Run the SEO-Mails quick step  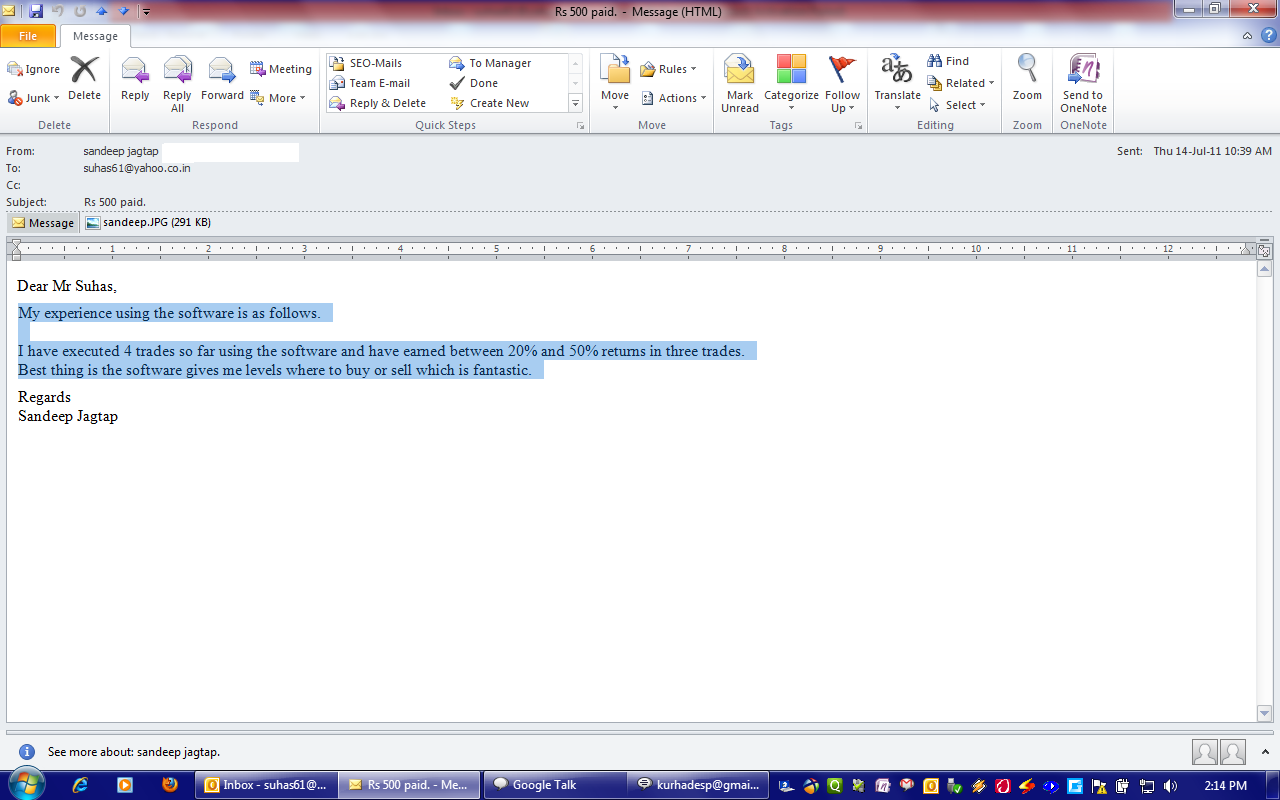pos(366,63)
